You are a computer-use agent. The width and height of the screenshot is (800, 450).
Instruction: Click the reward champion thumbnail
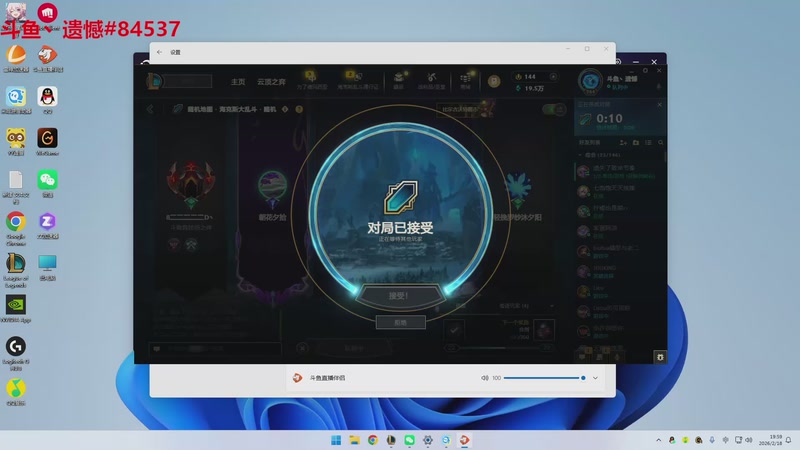point(544,330)
